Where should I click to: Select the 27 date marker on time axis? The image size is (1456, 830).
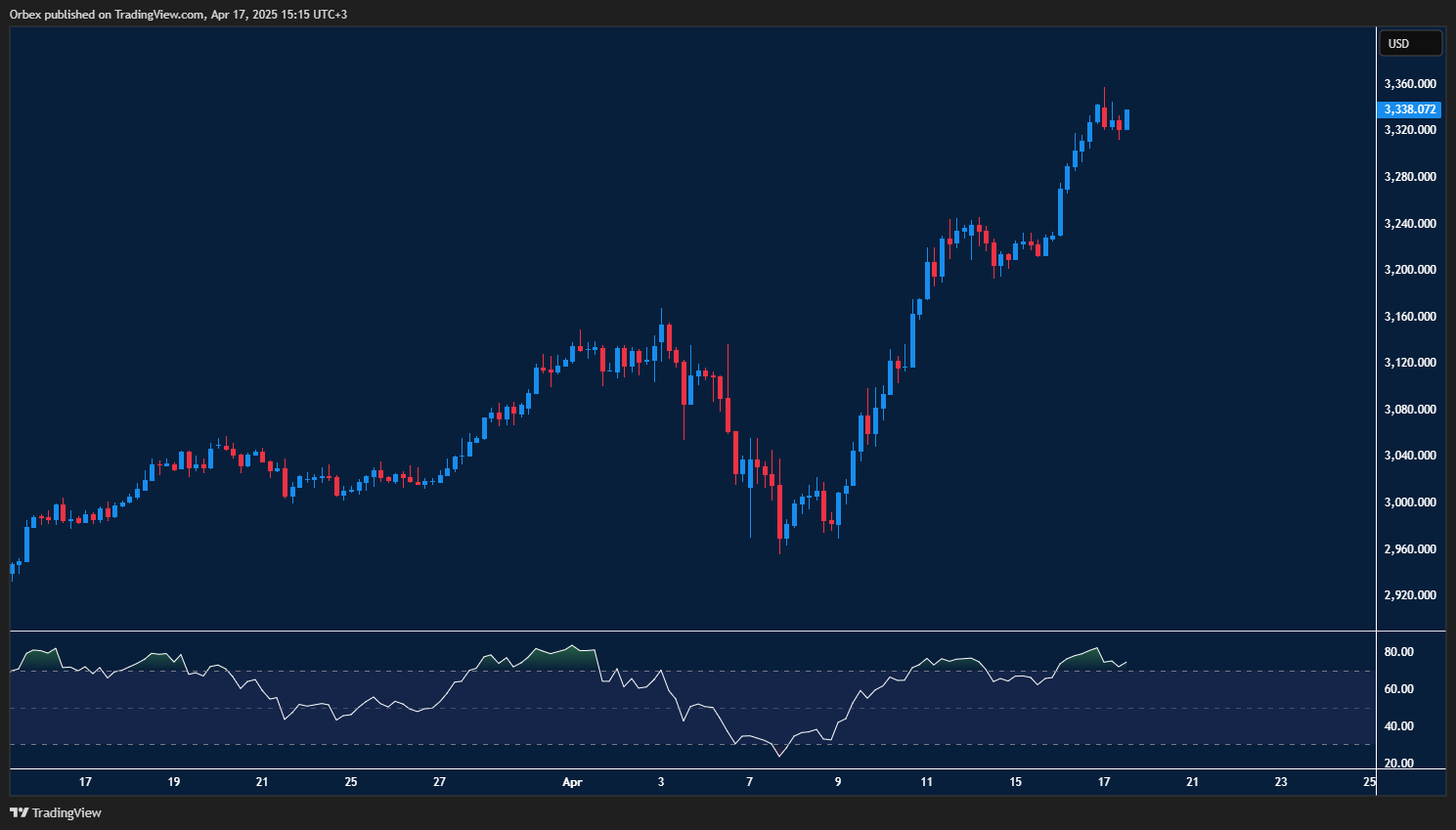pyautogui.click(x=439, y=782)
